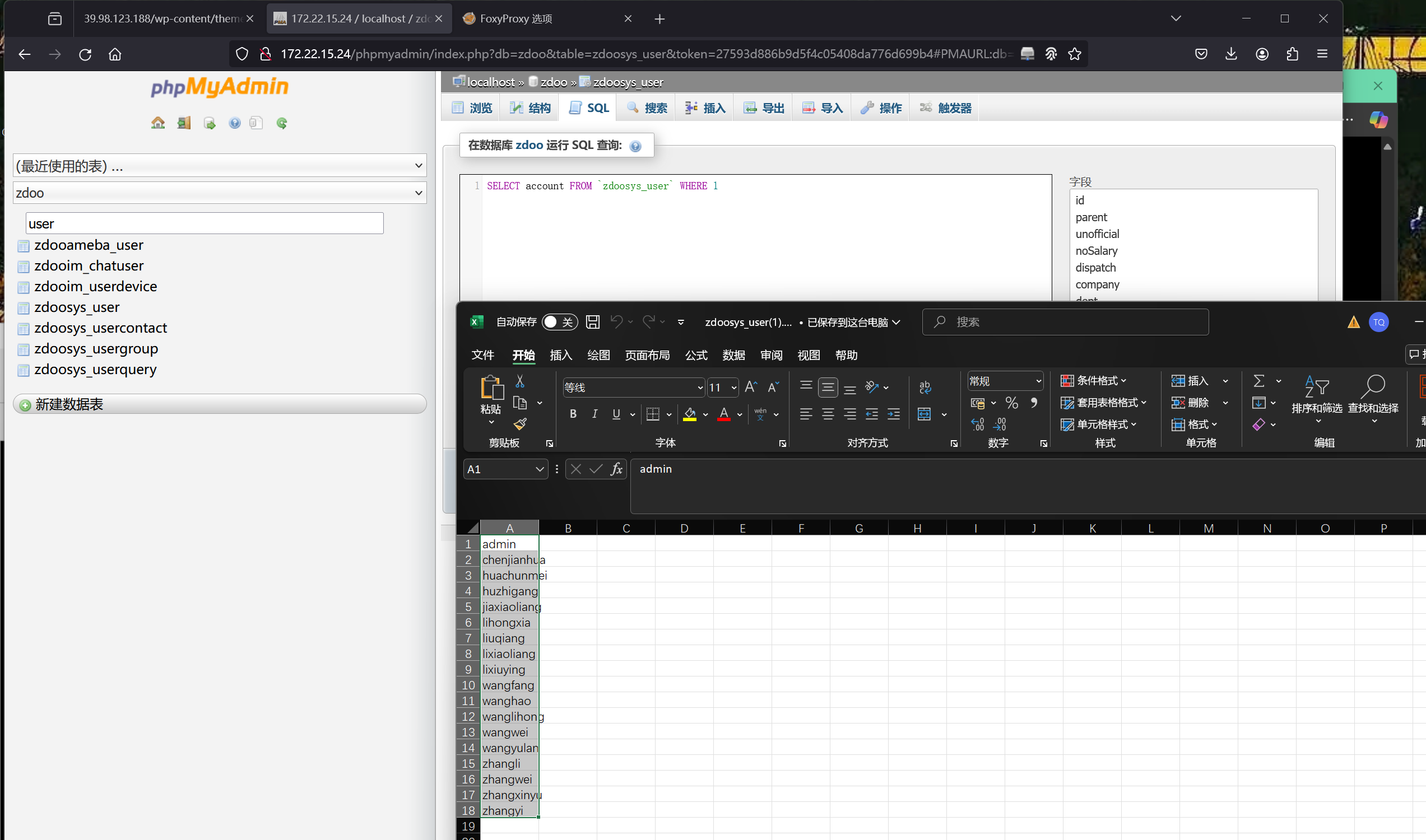Open the SQL query help icon
This screenshot has width=1426, height=840.
coord(635,146)
